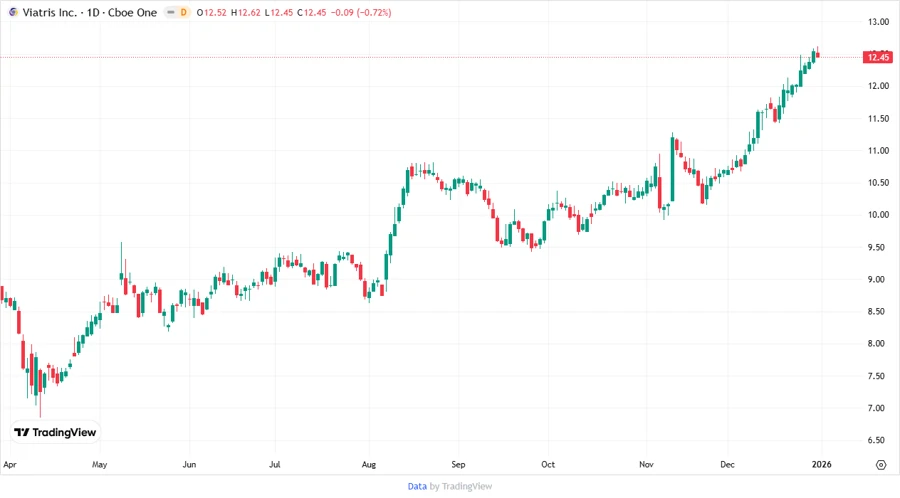
Task: Click the Nov date axis label
Action: [x=646, y=465]
